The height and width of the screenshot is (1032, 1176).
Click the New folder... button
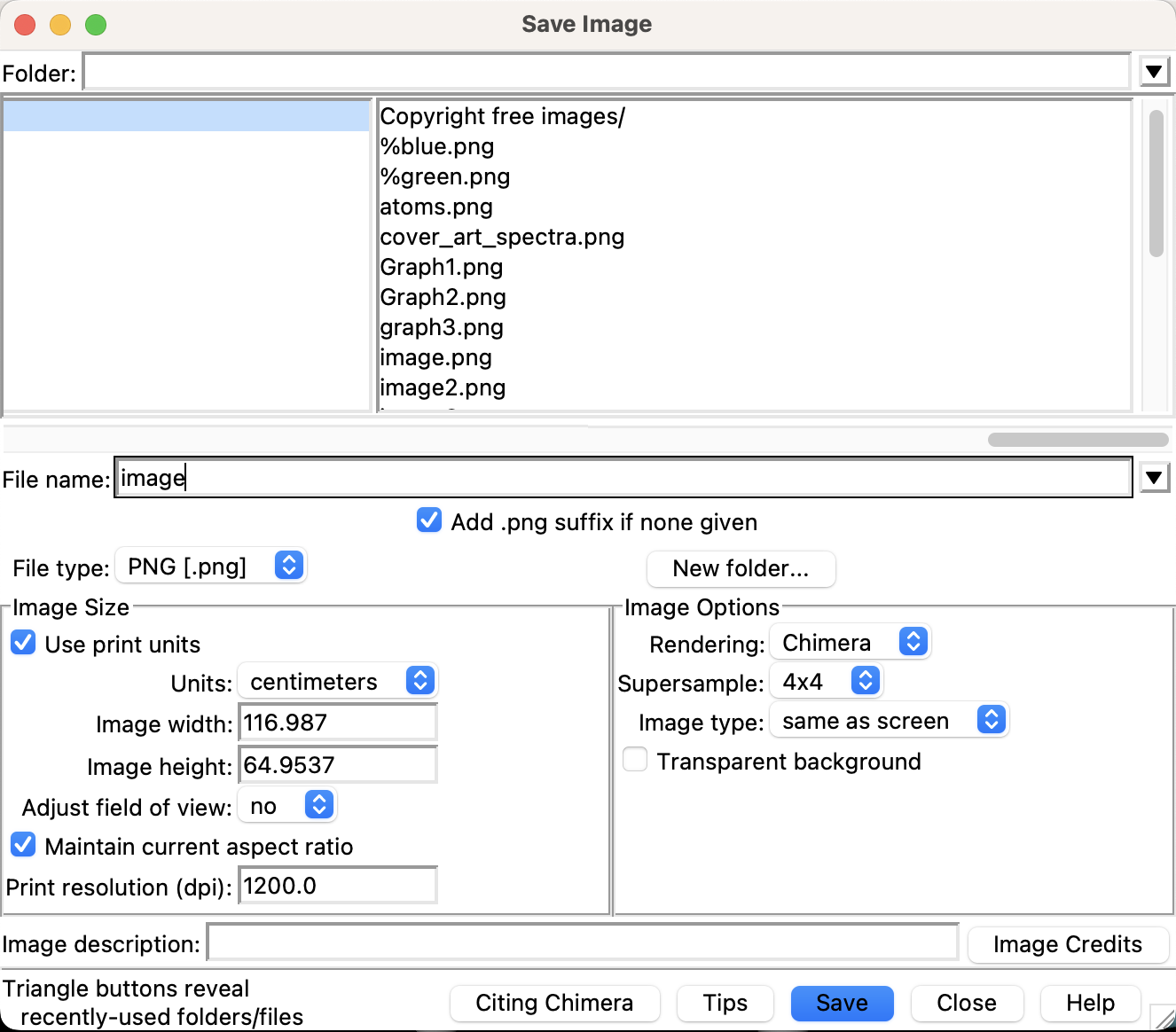coord(741,568)
